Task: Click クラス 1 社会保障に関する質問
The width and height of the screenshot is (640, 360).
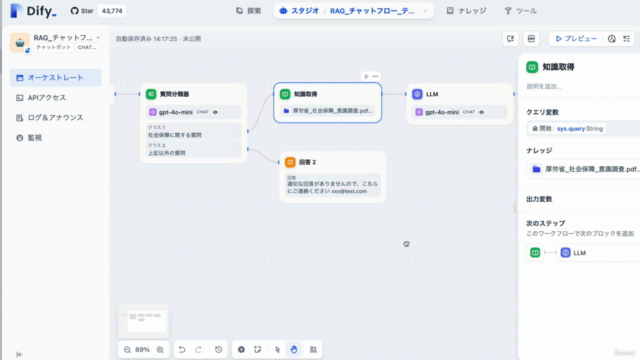Action: point(193,131)
